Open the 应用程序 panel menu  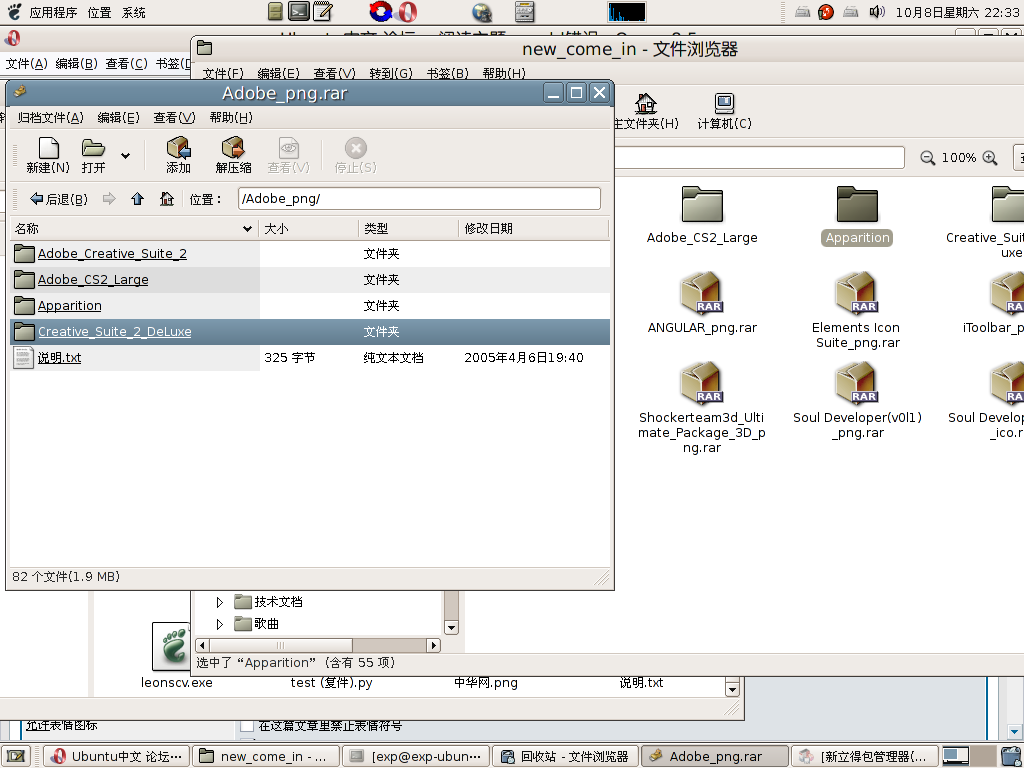(x=52, y=12)
